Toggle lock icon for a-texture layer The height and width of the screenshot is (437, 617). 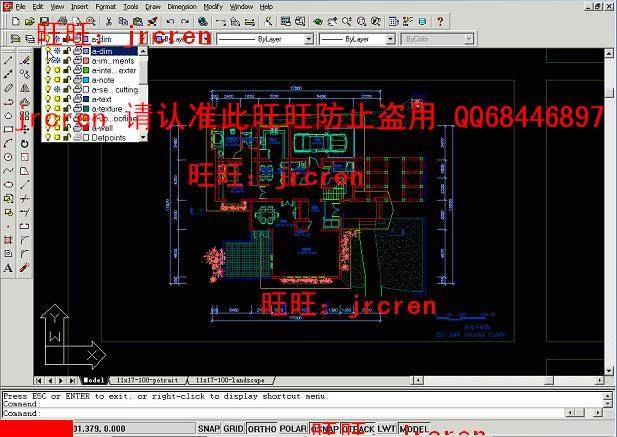[67, 109]
